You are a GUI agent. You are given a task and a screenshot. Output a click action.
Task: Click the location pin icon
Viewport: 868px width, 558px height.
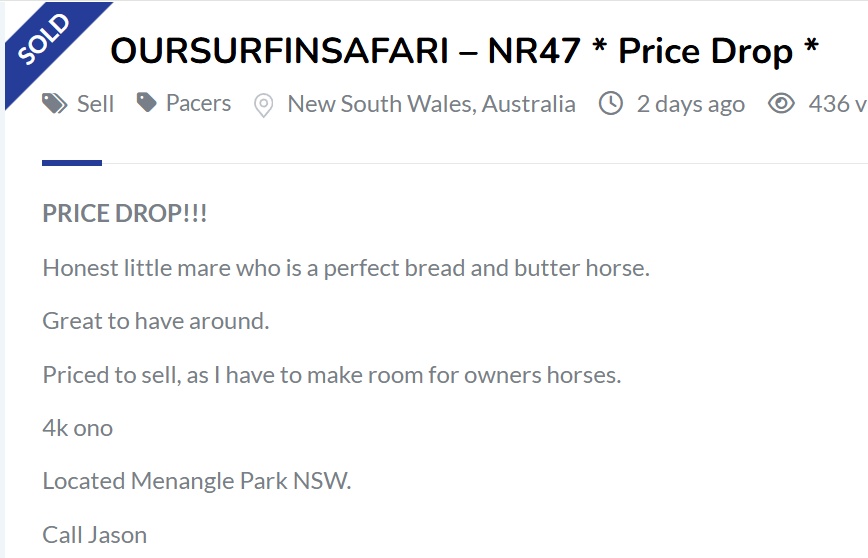[263, 104]
